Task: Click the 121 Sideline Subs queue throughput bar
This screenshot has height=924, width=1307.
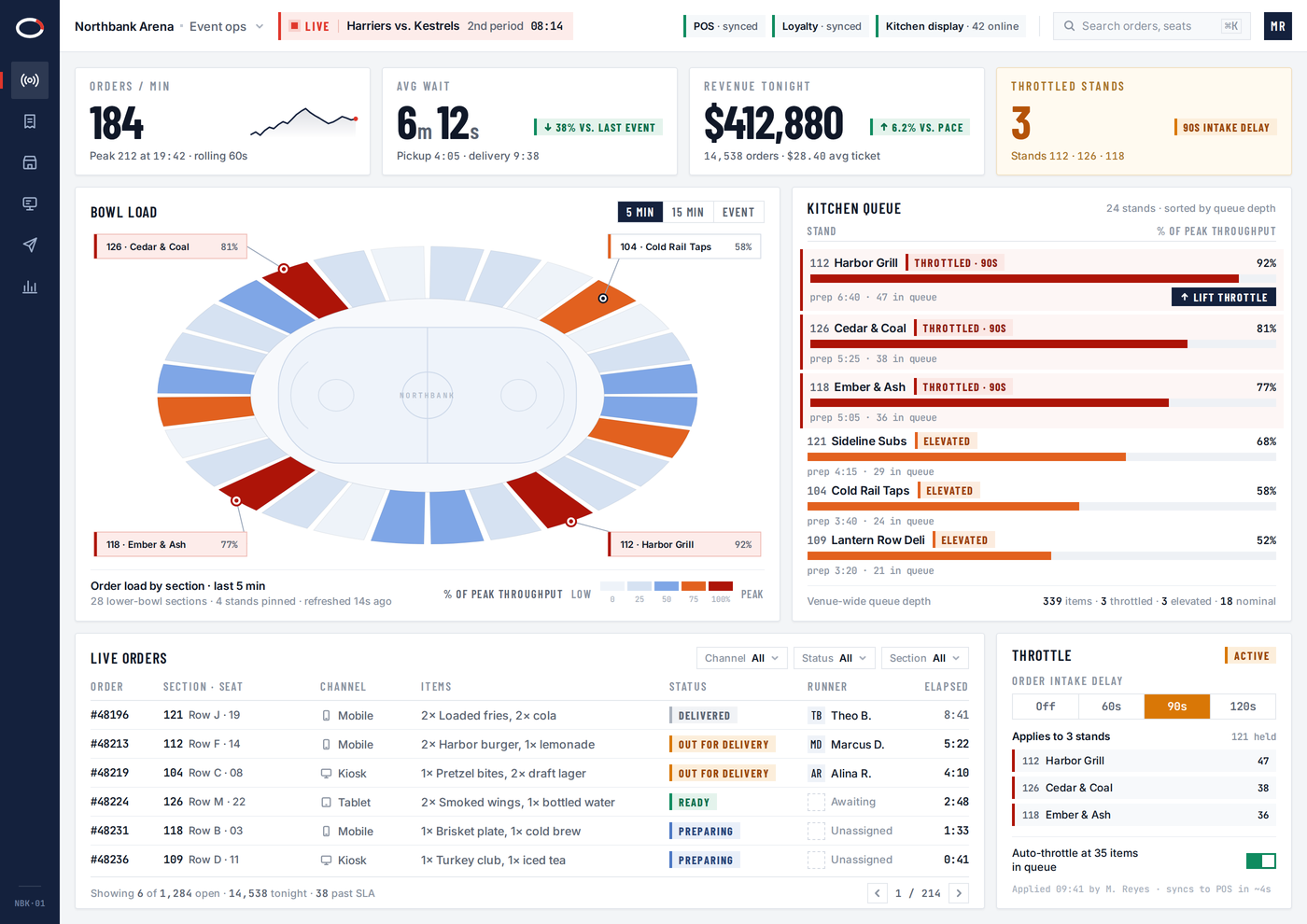Action: [x=1042, y=457]
